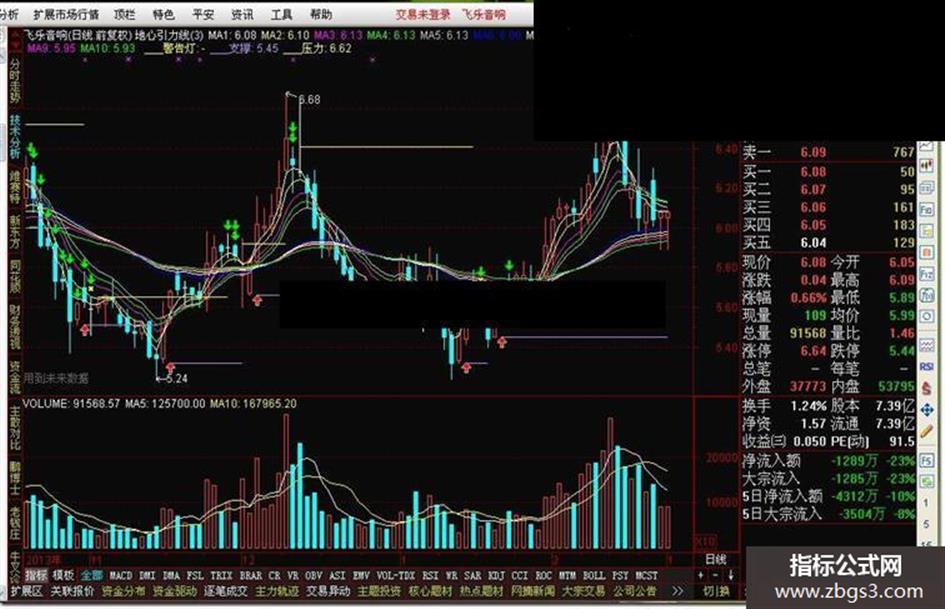Open the 帮助 menu
This screenshot has height=609, width=945.
point(321,14)
